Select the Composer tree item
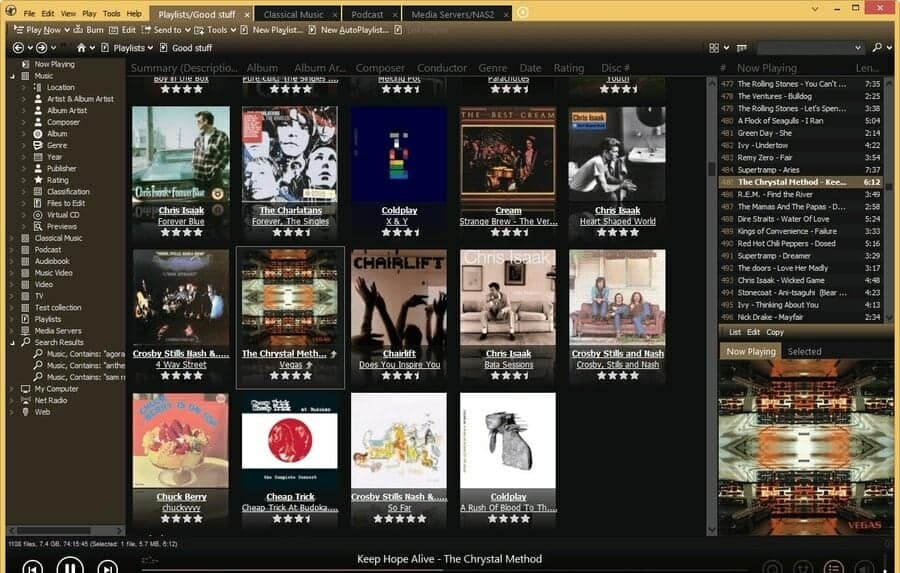The image size is (900, 573). click(57, 122)
